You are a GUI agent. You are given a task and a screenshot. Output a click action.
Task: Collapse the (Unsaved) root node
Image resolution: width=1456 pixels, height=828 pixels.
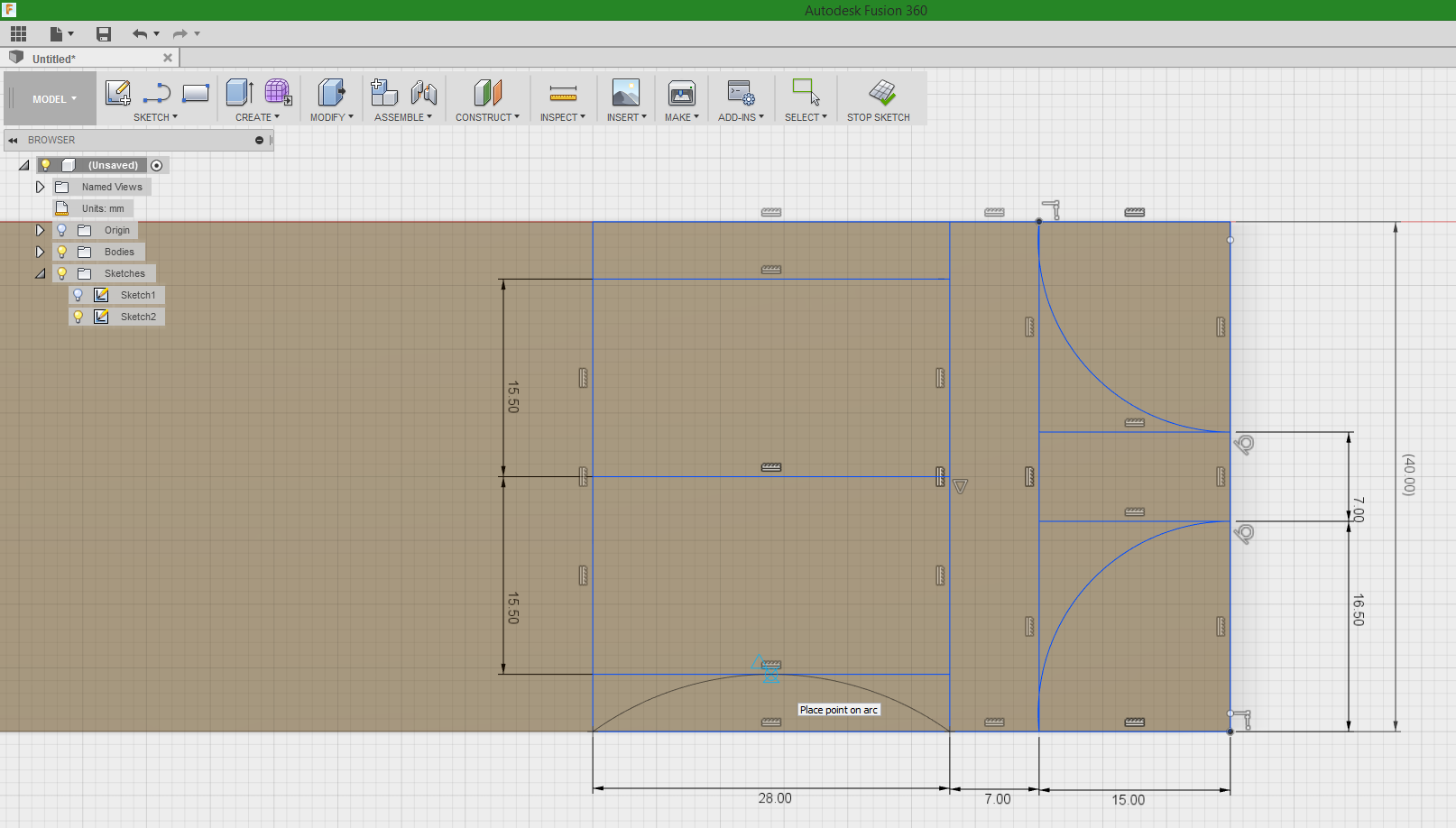(24, 165)
